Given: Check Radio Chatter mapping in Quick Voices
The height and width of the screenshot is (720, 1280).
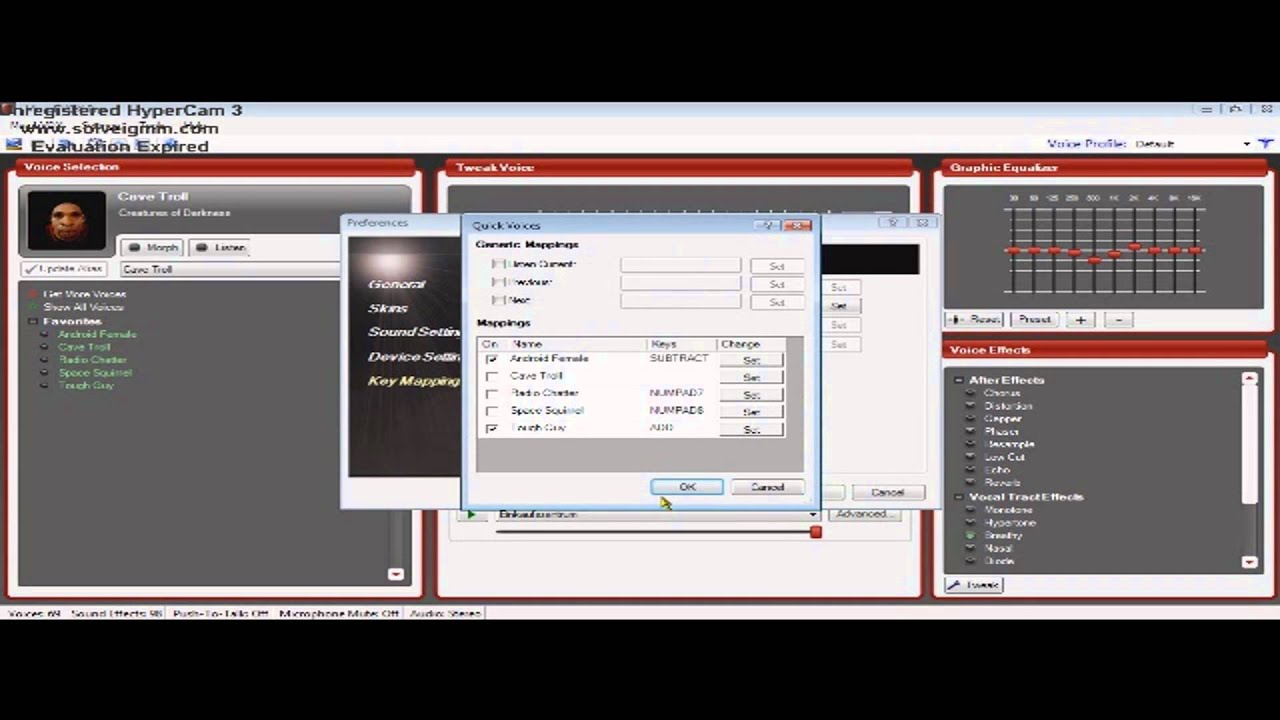Looking at the screenshot, I should click(x=491, y=394).
